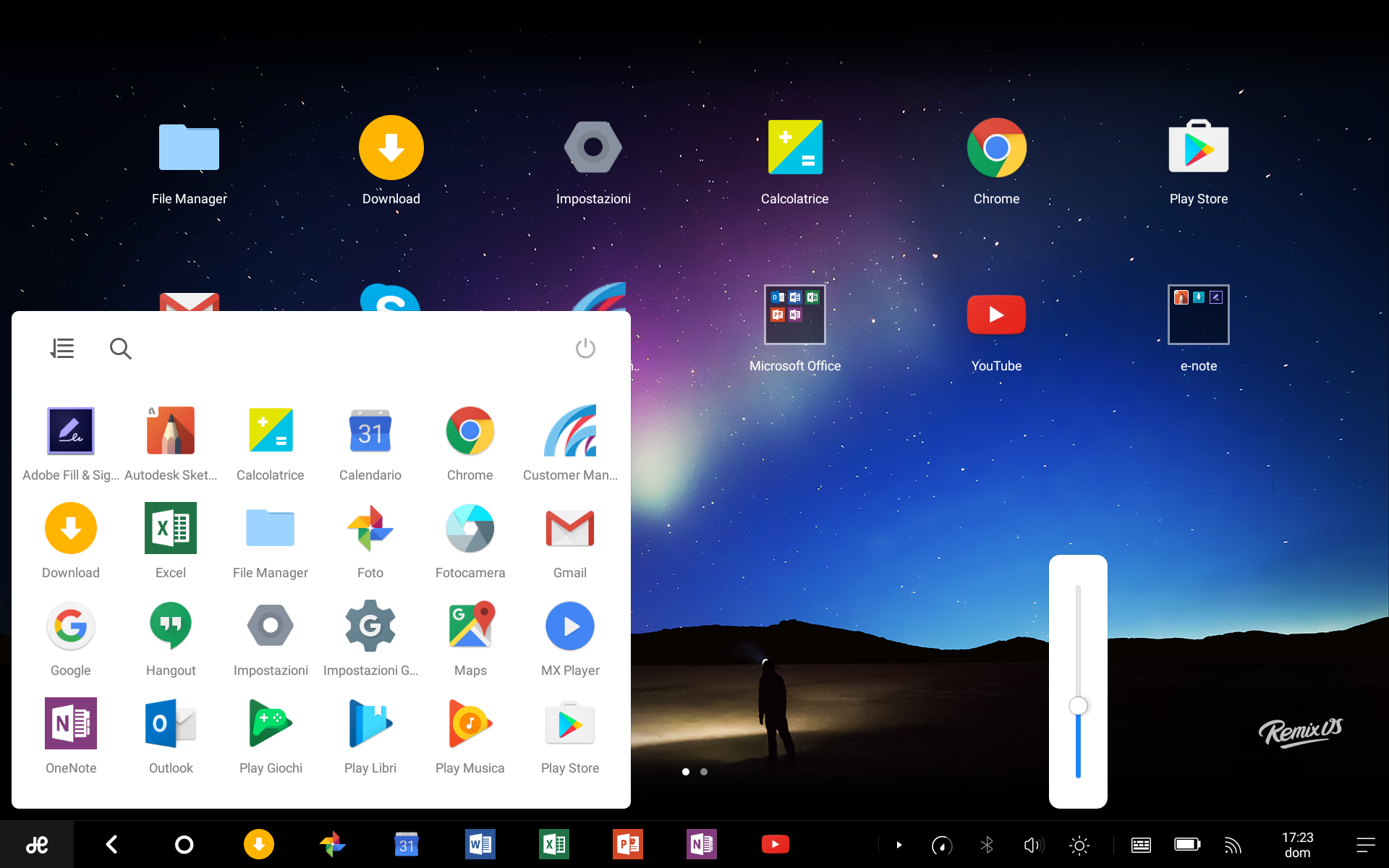Expand the hidden tray items arrow
This screenshot has width=1389, height=868.
click(x=899, y=844)
